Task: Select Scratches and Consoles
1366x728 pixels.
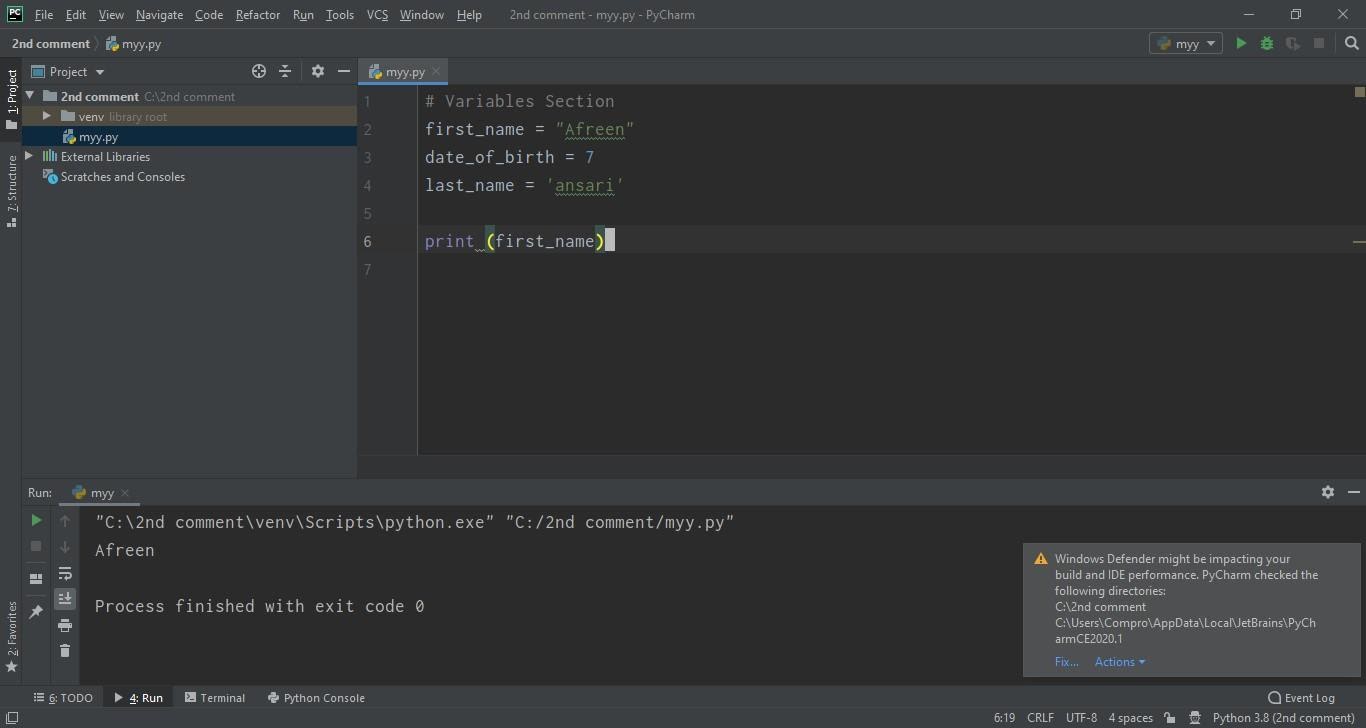Action: (x=123, y=177)
